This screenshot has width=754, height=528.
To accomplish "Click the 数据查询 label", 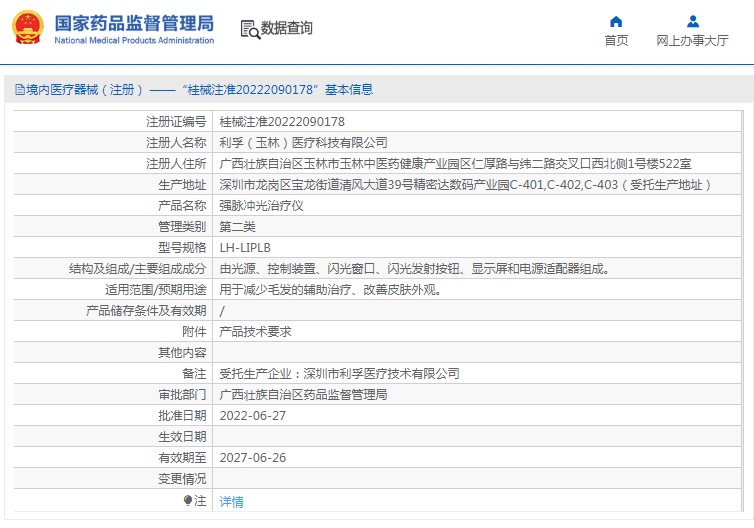I will tap(287, 28).
